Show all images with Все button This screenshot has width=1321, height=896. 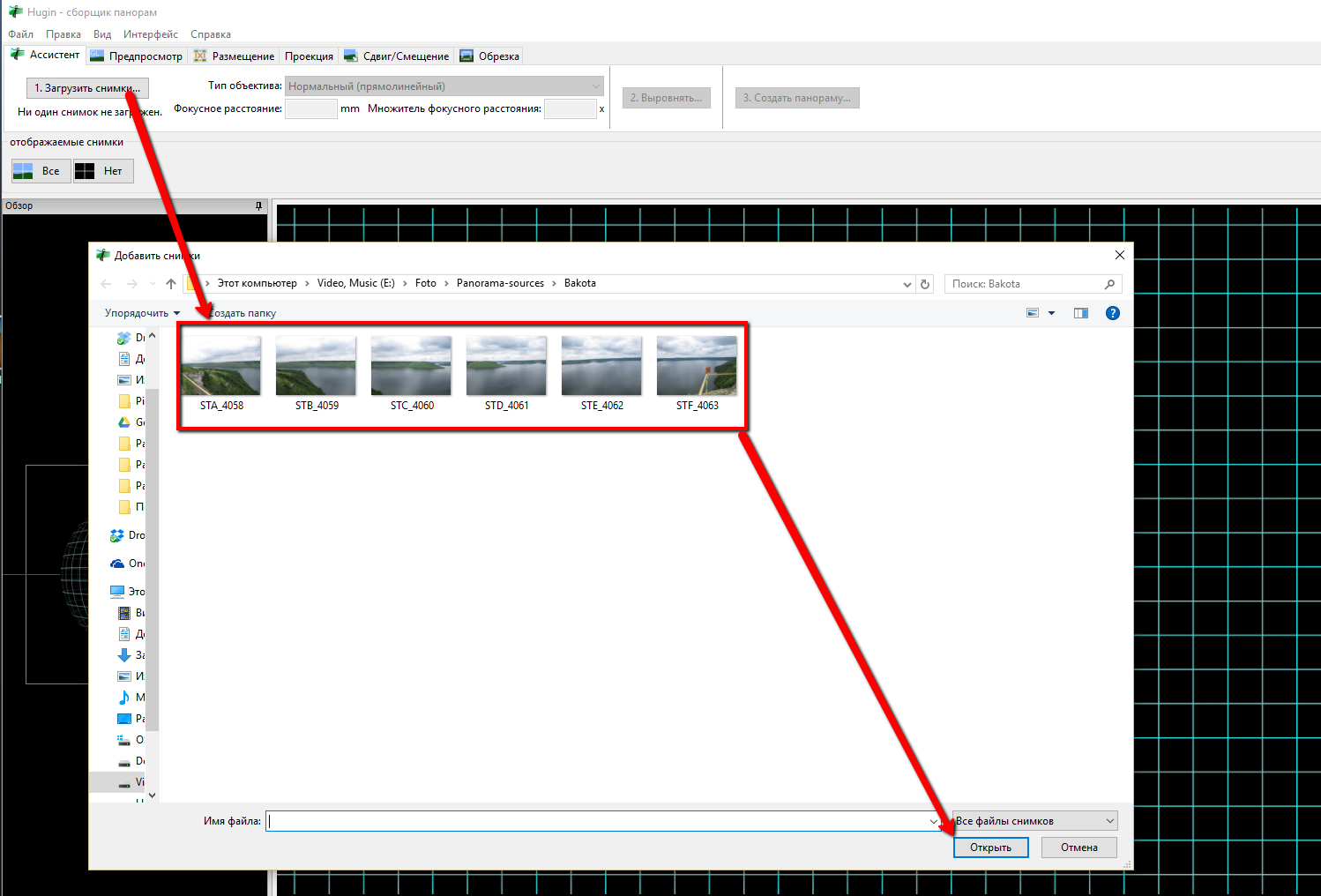pyautogui.click(x=41, y=171)
